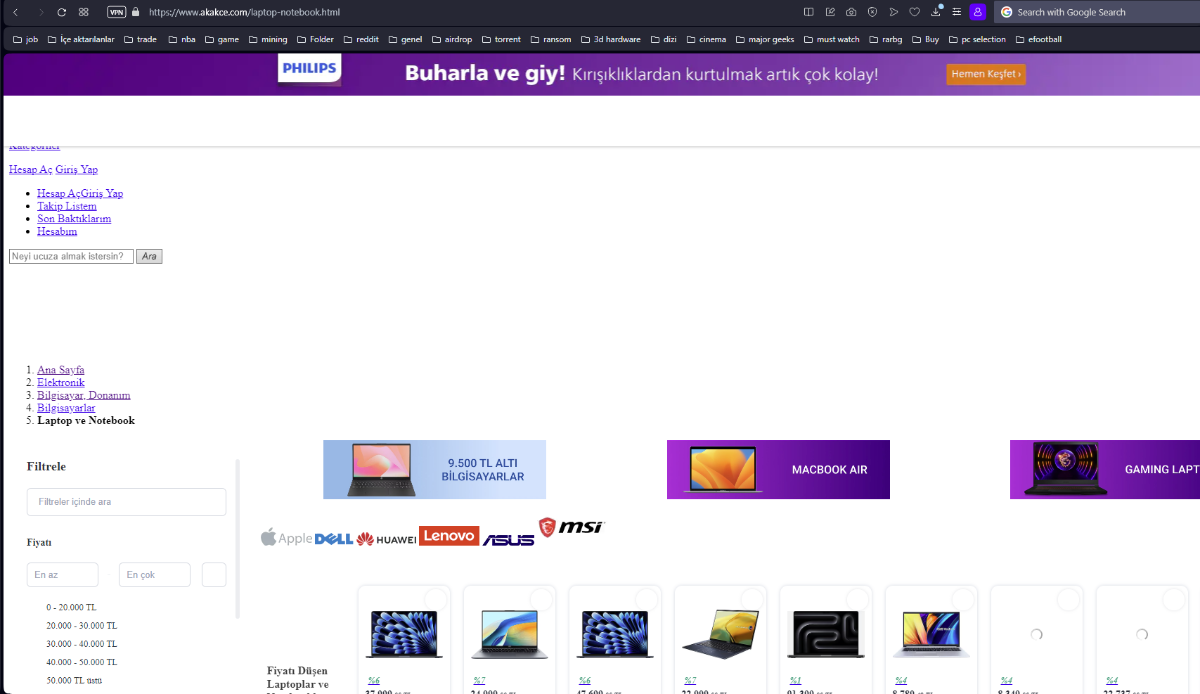Open the cinema bookmarks folder
The height and width of the screenshot is (694, 1200).
705,39
